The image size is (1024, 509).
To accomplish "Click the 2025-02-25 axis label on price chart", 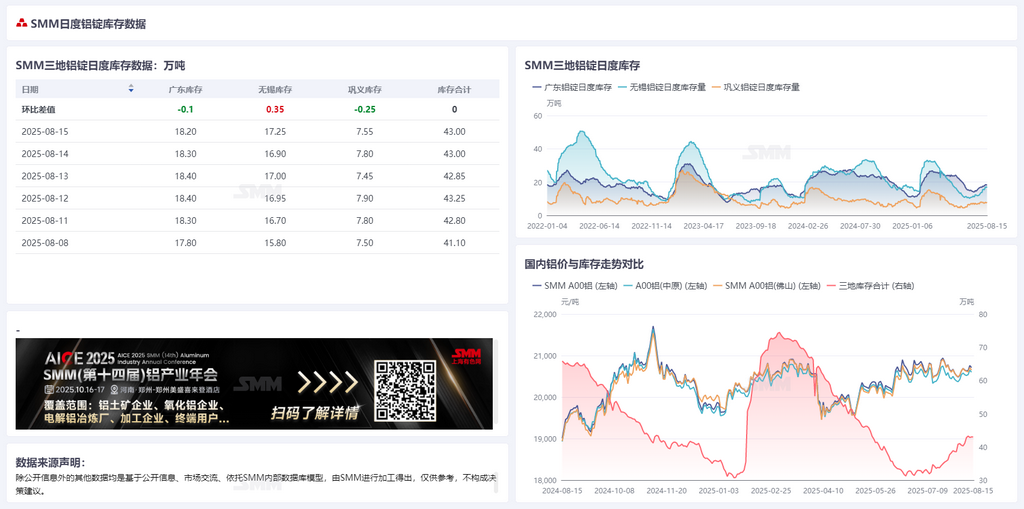I will (770, 490).
